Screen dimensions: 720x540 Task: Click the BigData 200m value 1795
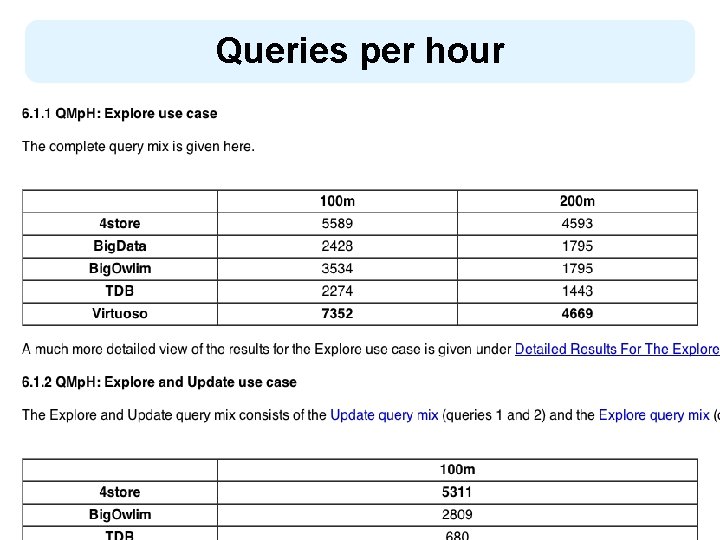[577, 246]
